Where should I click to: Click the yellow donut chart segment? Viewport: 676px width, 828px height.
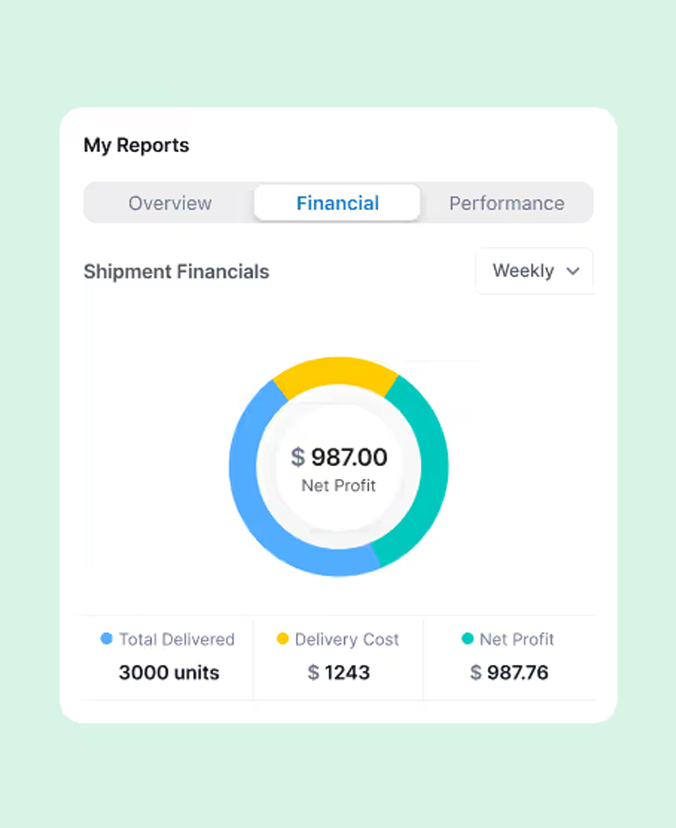click(334, 373)
